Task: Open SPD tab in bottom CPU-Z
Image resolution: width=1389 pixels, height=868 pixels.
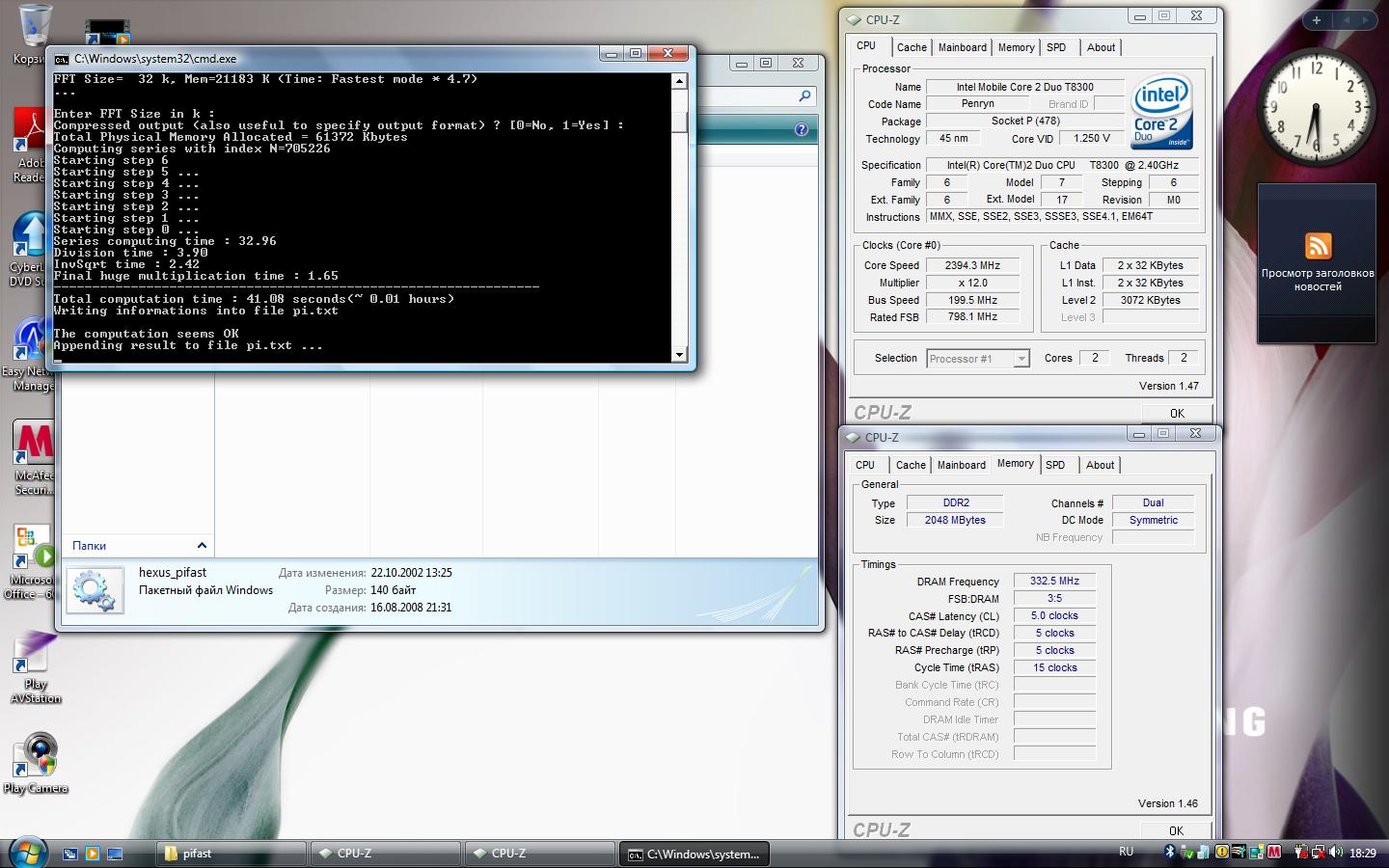Action: coord(1056,465)
